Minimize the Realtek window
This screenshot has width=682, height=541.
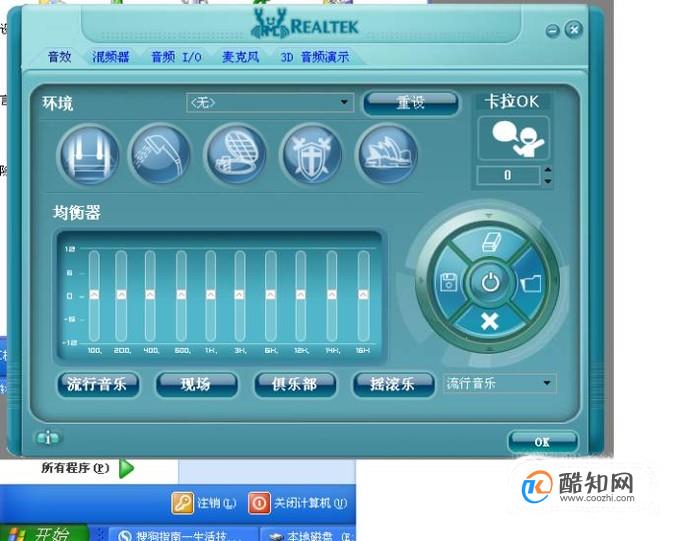[x=552, y=30]
